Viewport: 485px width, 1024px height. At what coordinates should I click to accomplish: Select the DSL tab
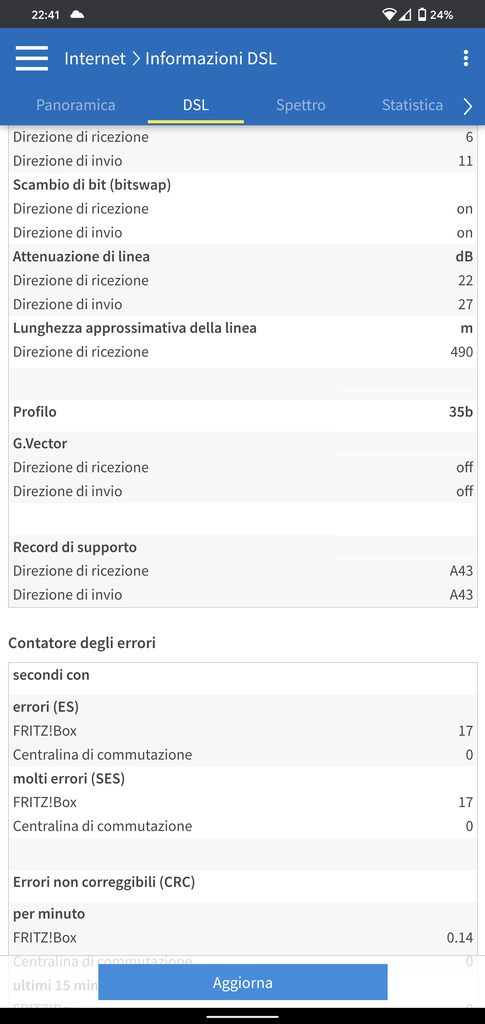196,105
